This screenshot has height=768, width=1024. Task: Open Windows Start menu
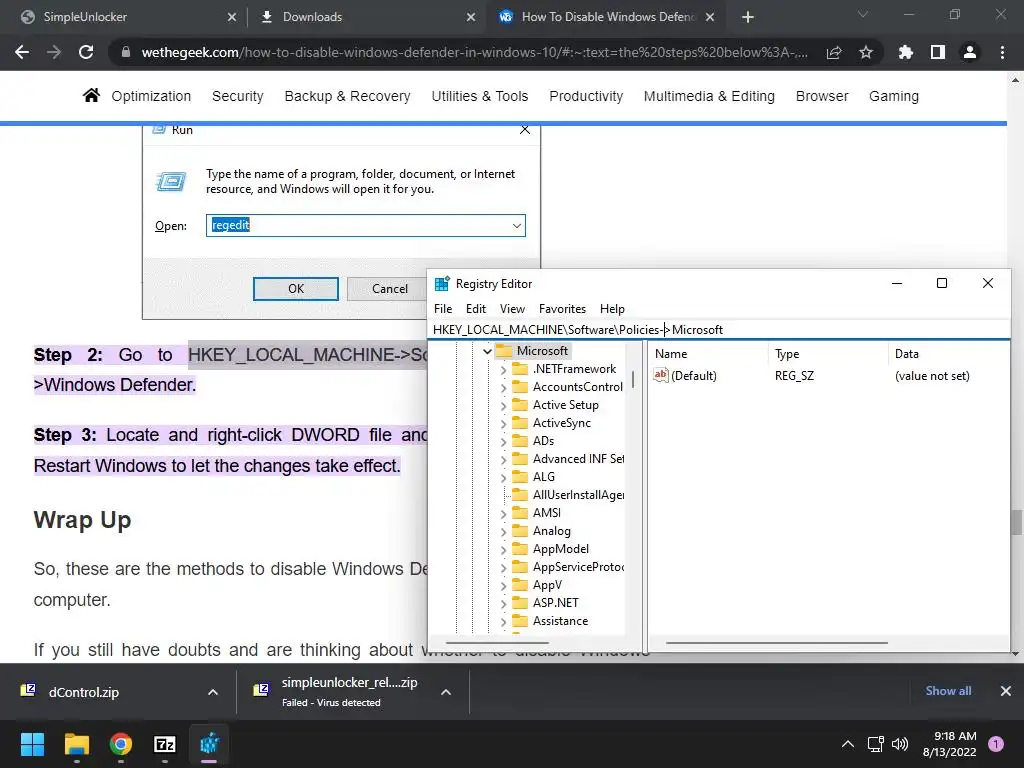[32, 744]
